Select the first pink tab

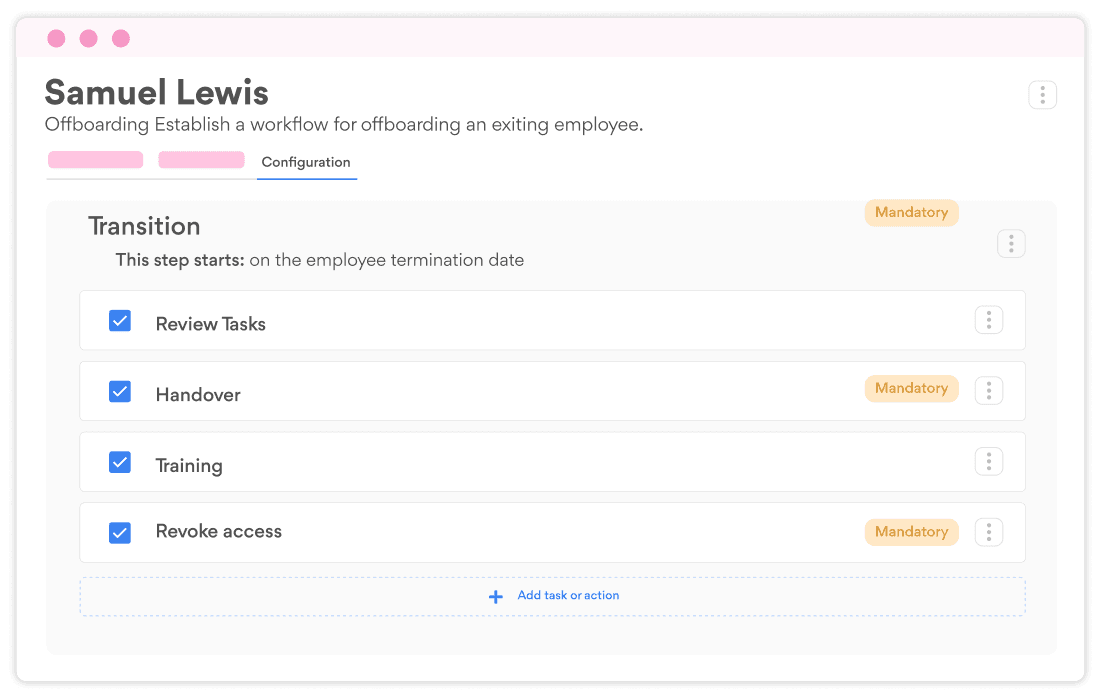tap(95, 159)
